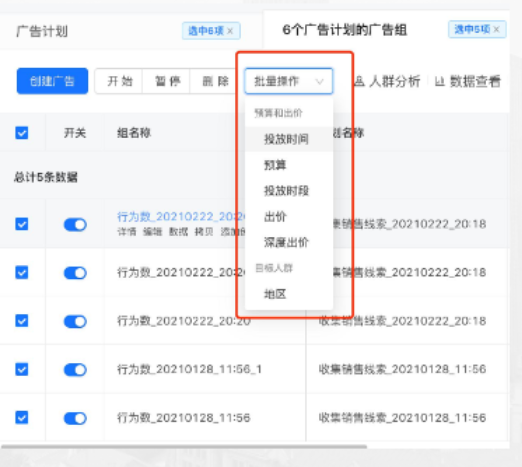
Task: Switch off toggle in the row with 详情 links
Action: coord(75,224)
